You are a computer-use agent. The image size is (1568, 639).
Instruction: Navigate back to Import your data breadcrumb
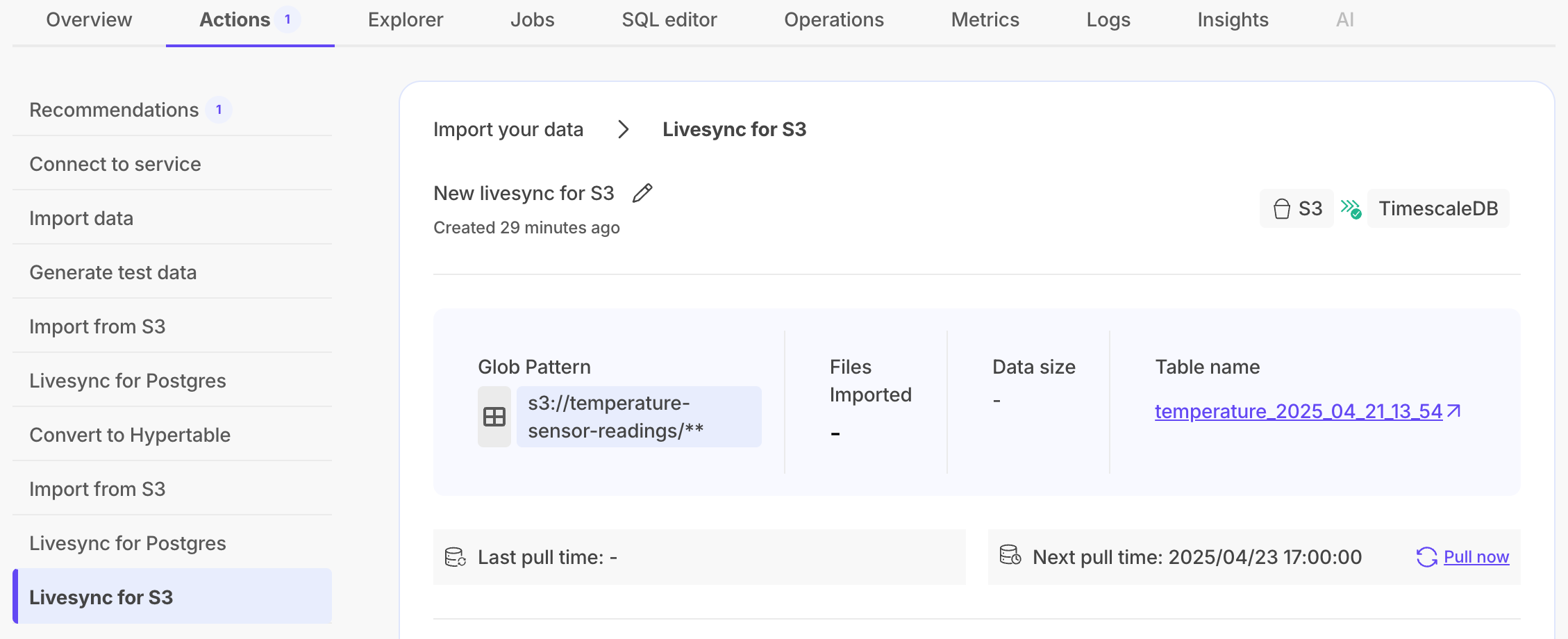point(508,129)
